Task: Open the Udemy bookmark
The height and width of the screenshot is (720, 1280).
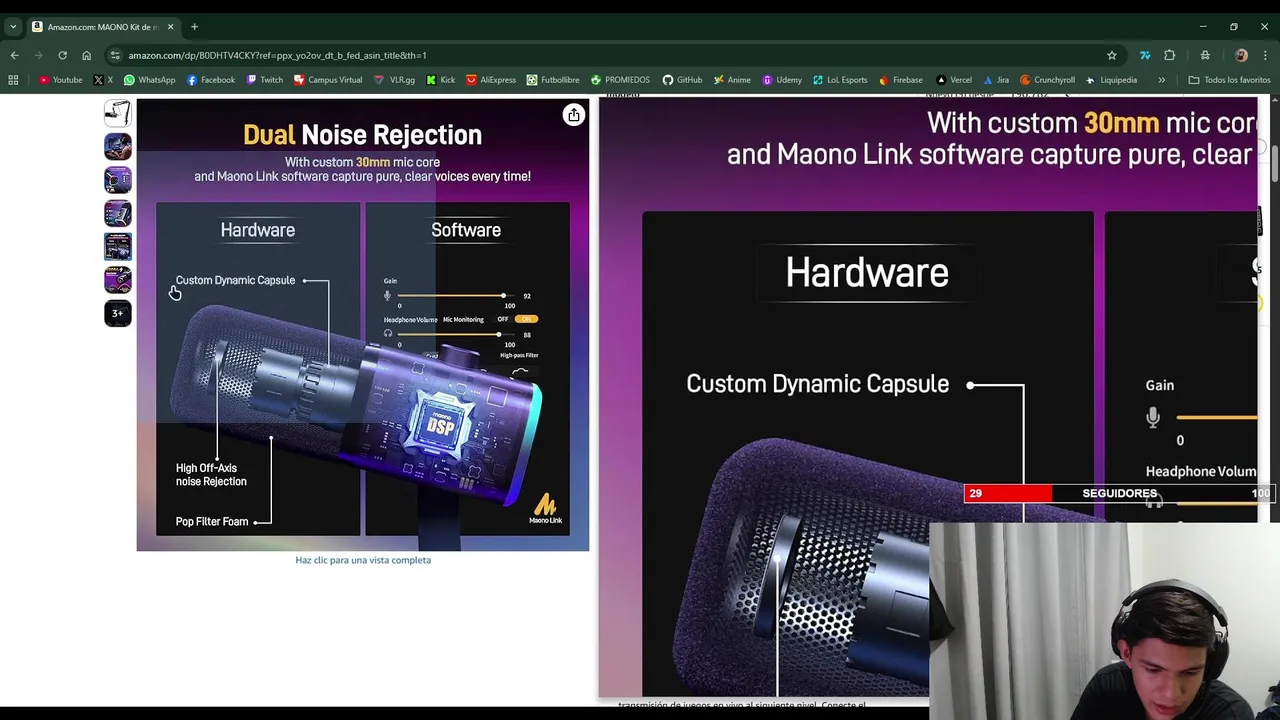Action: [782, 80]
